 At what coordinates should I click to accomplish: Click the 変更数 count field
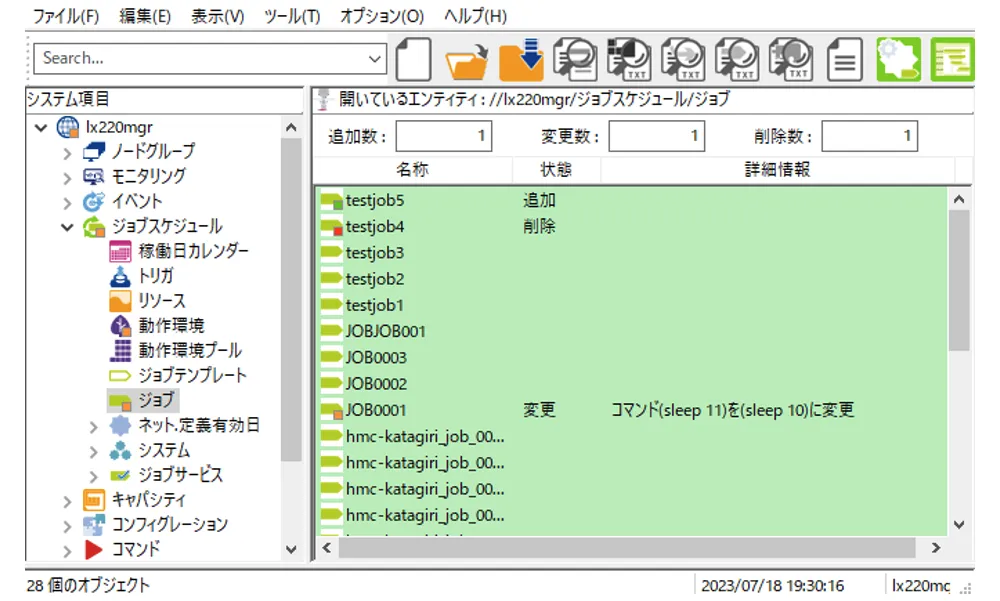pos(657,136)
